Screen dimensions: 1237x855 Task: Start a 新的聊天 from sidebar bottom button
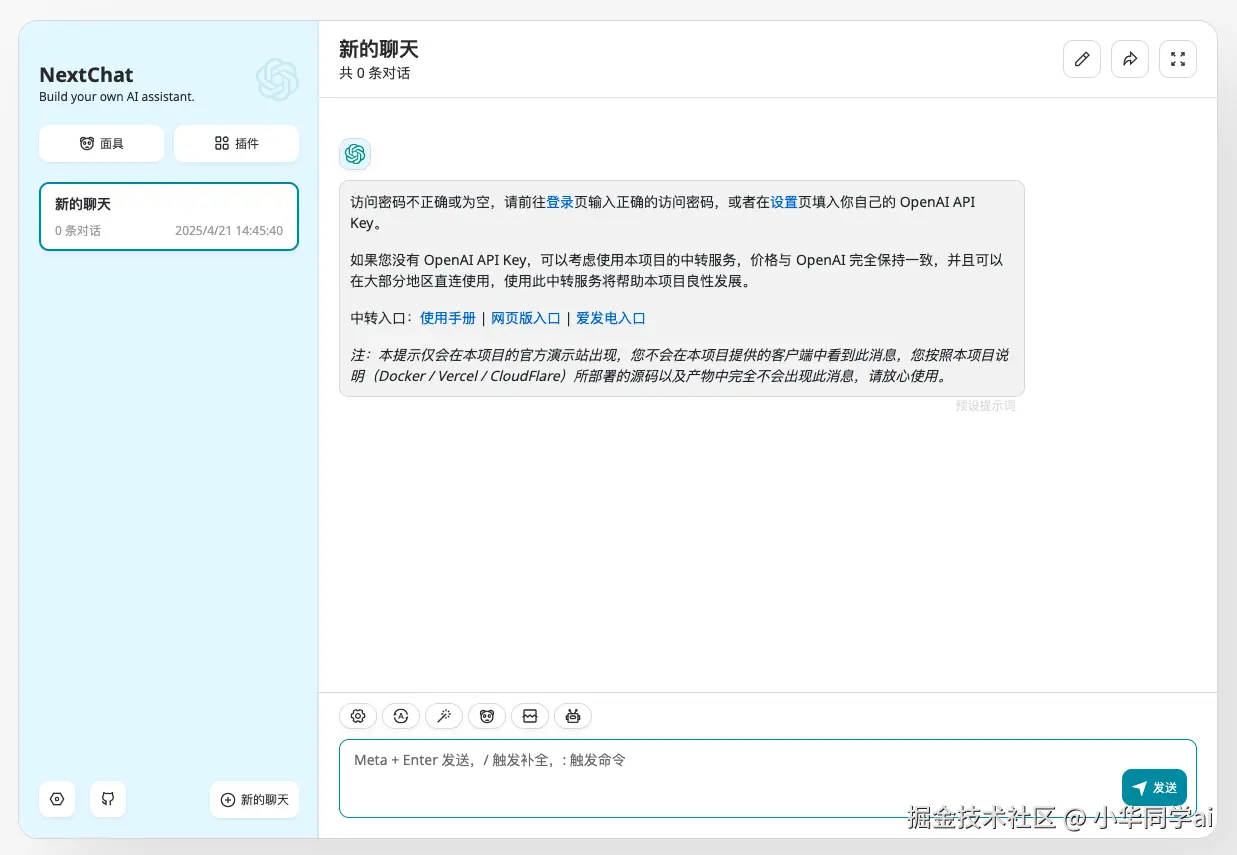point(254,799)
